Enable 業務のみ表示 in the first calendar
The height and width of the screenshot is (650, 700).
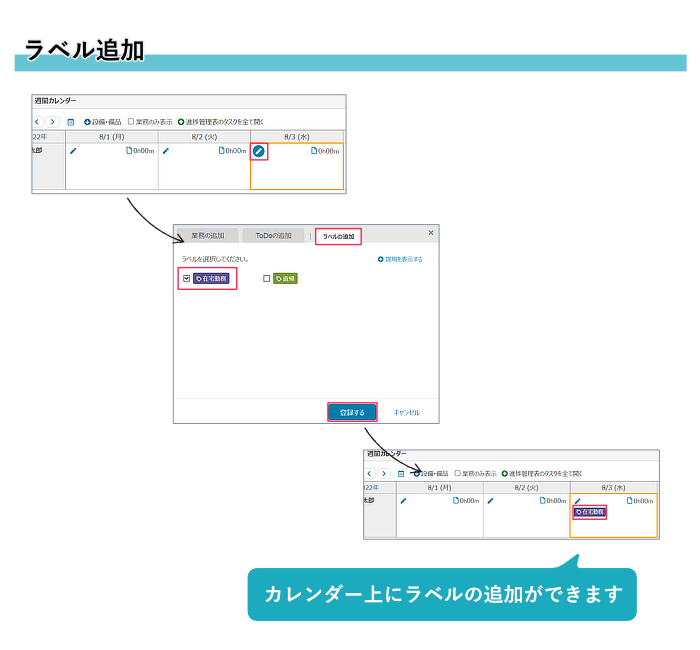coord(131,122)
